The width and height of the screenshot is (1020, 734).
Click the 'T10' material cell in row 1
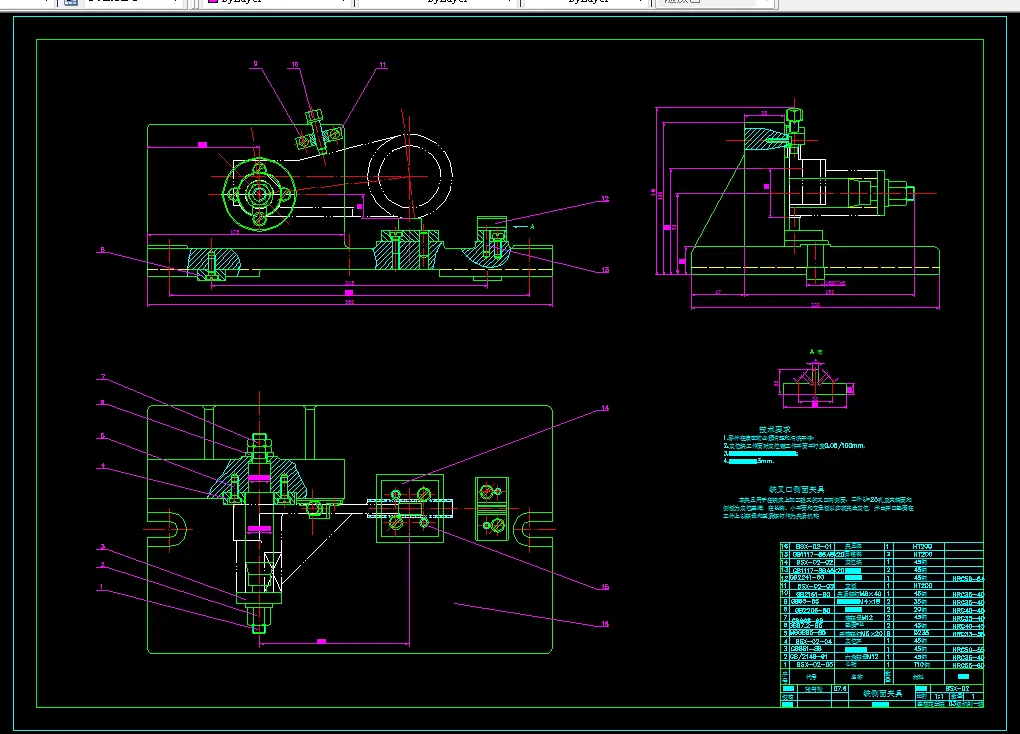[x=921, y=665]
